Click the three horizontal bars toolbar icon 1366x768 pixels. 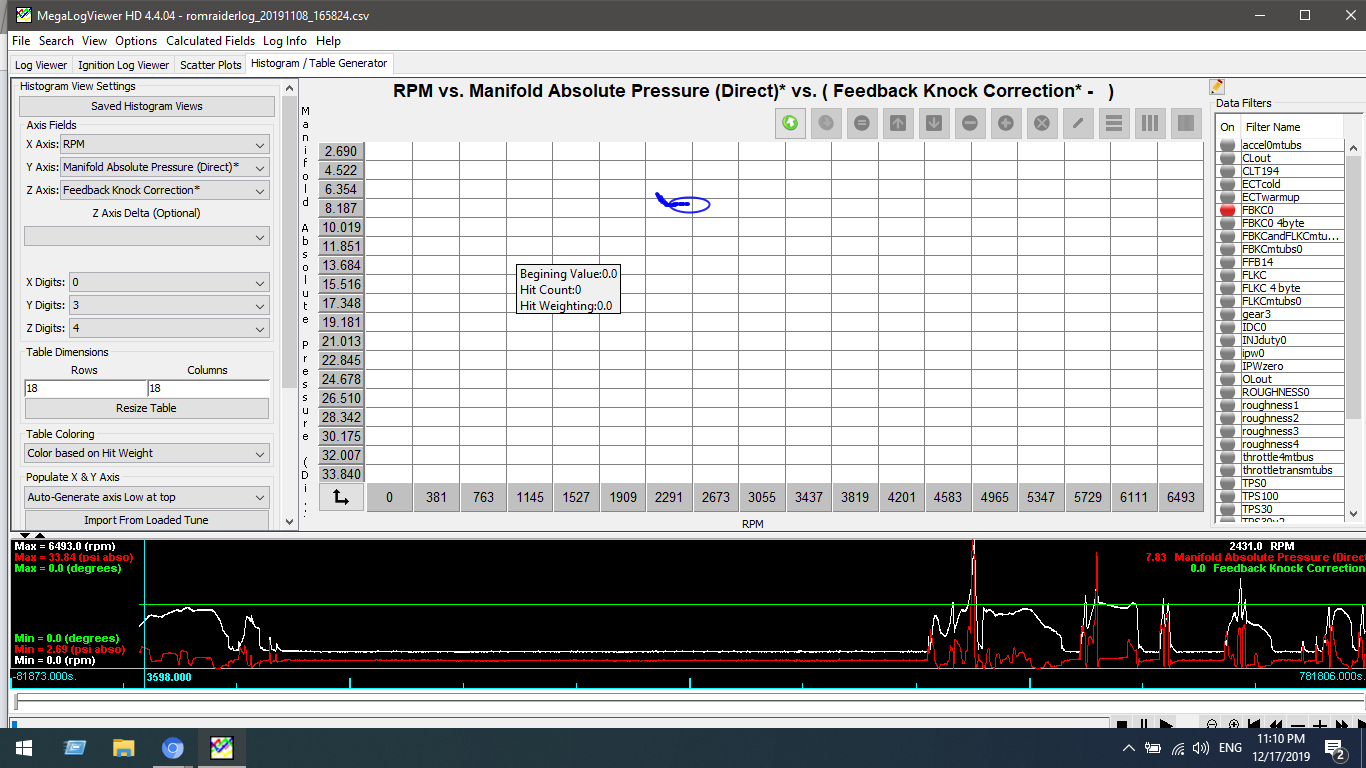point(1114,123)
